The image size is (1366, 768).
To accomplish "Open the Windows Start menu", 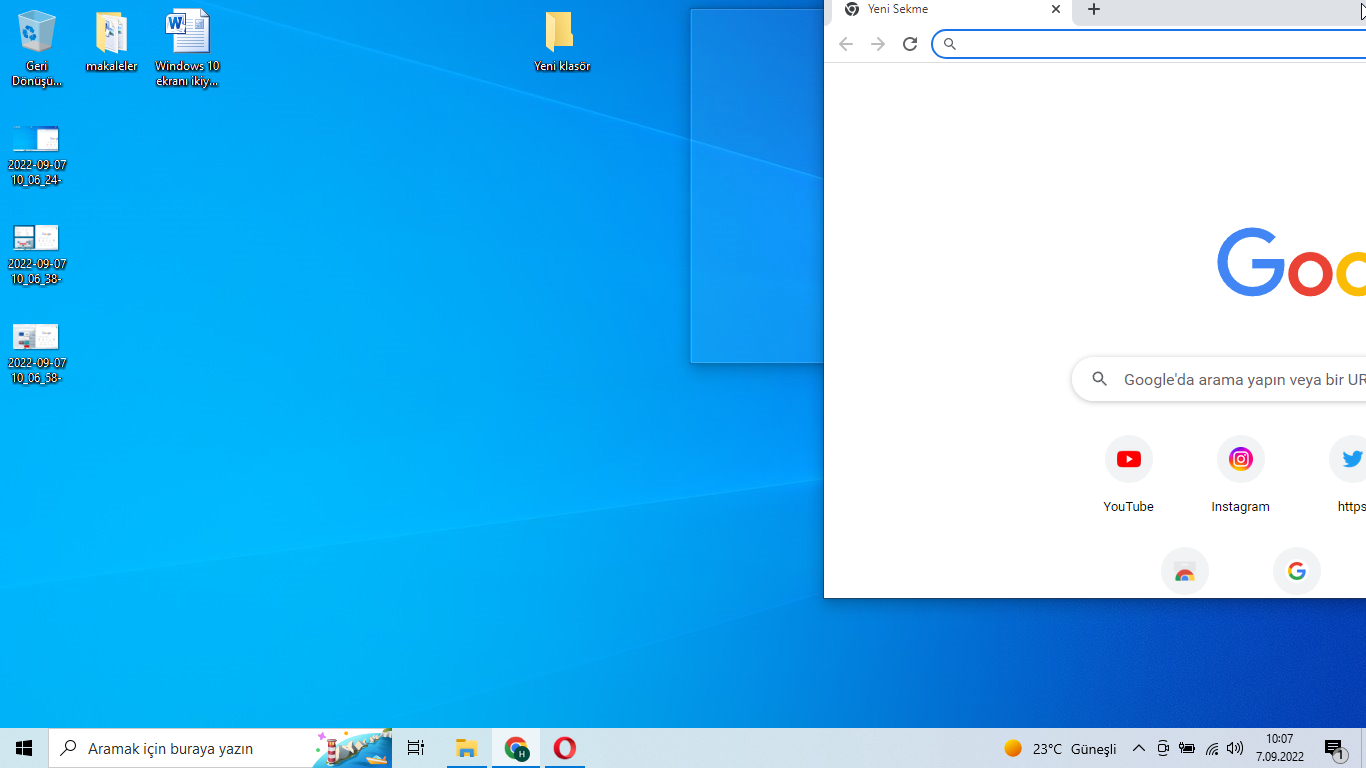I will [24, 748].
